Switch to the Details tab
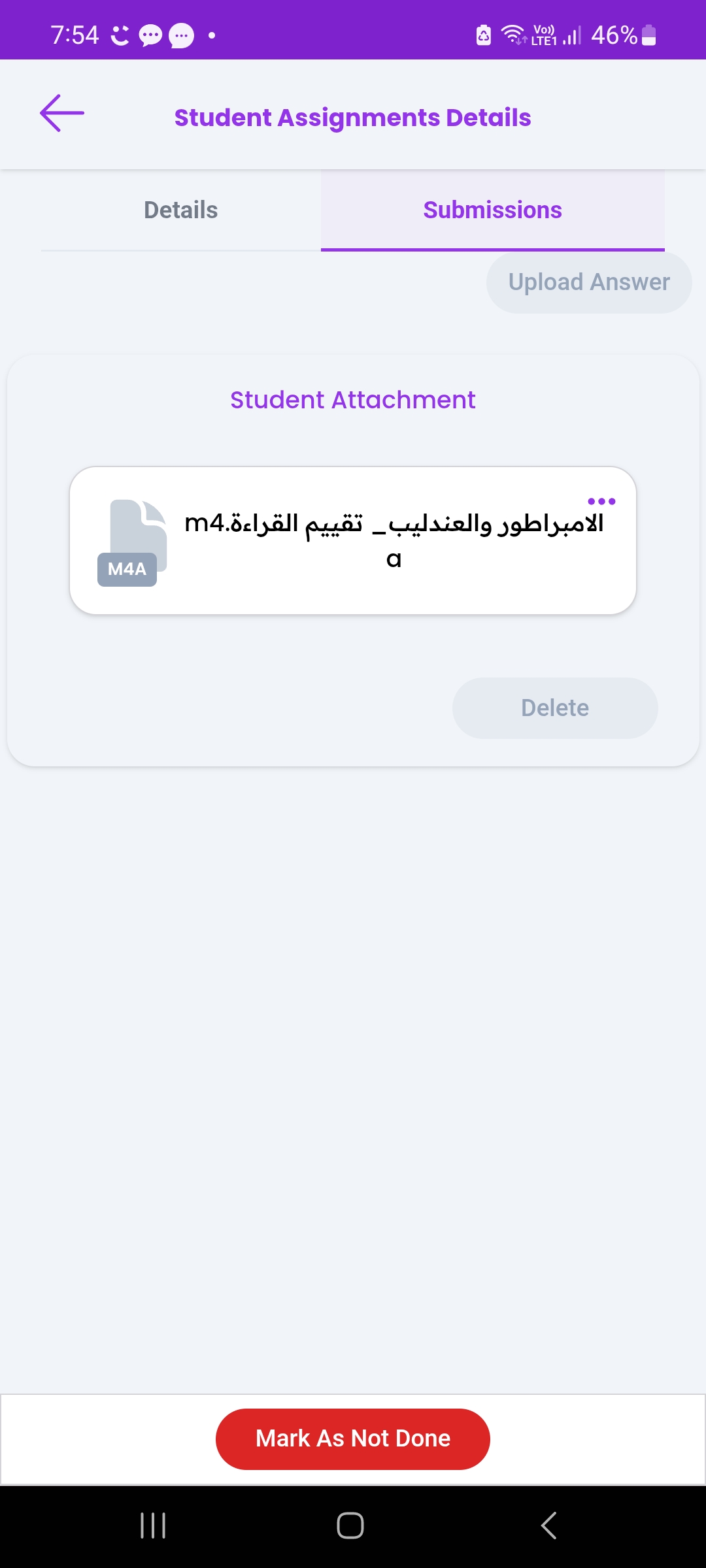The height and width of the screenshot is (1568, 706). click(180, 210)
